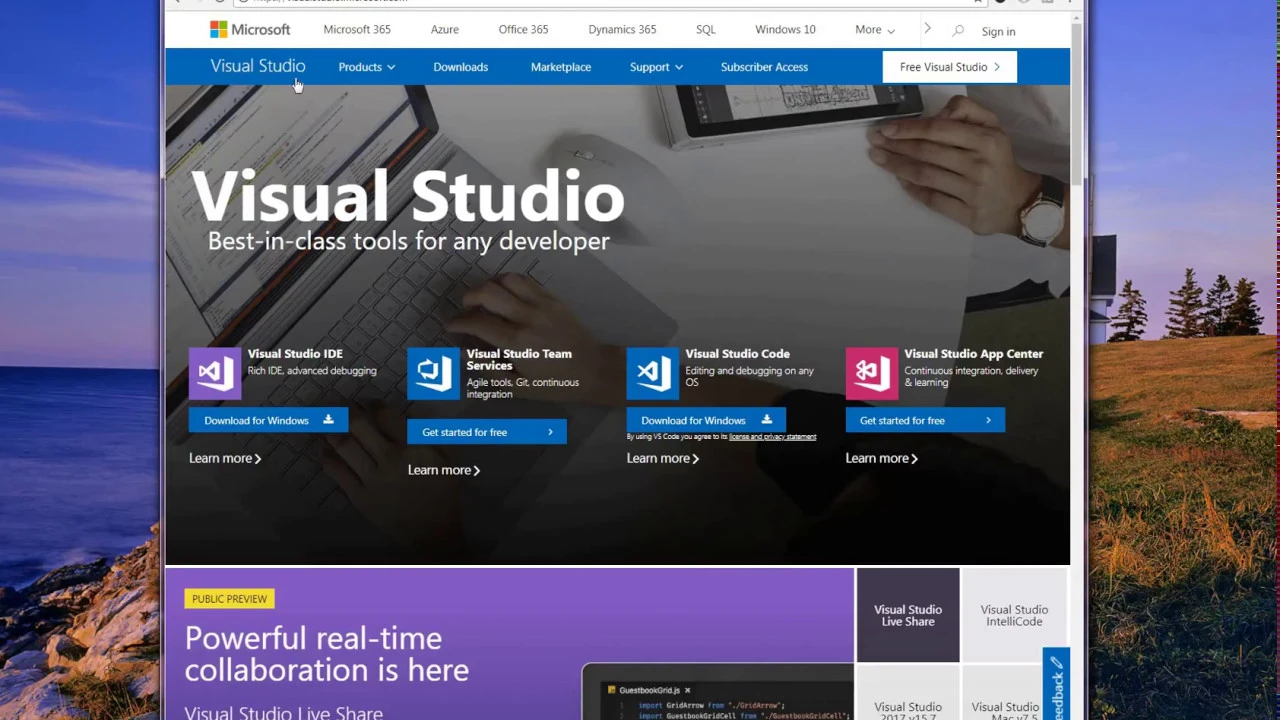Learn more about Visual Studio Code
Viewport: 1280px width, 720px height.
(663, 458)
